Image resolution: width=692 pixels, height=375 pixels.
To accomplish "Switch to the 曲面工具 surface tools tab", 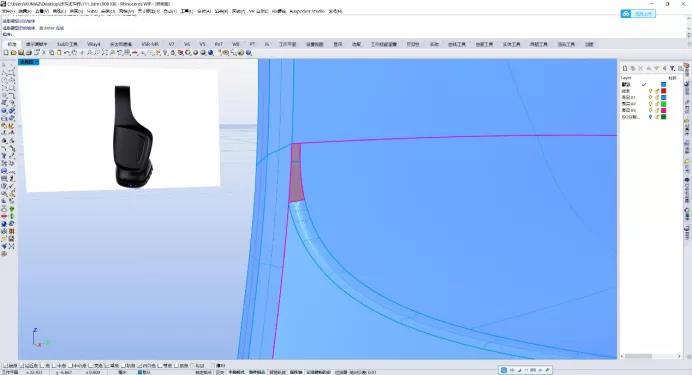I will click(484, 45).
